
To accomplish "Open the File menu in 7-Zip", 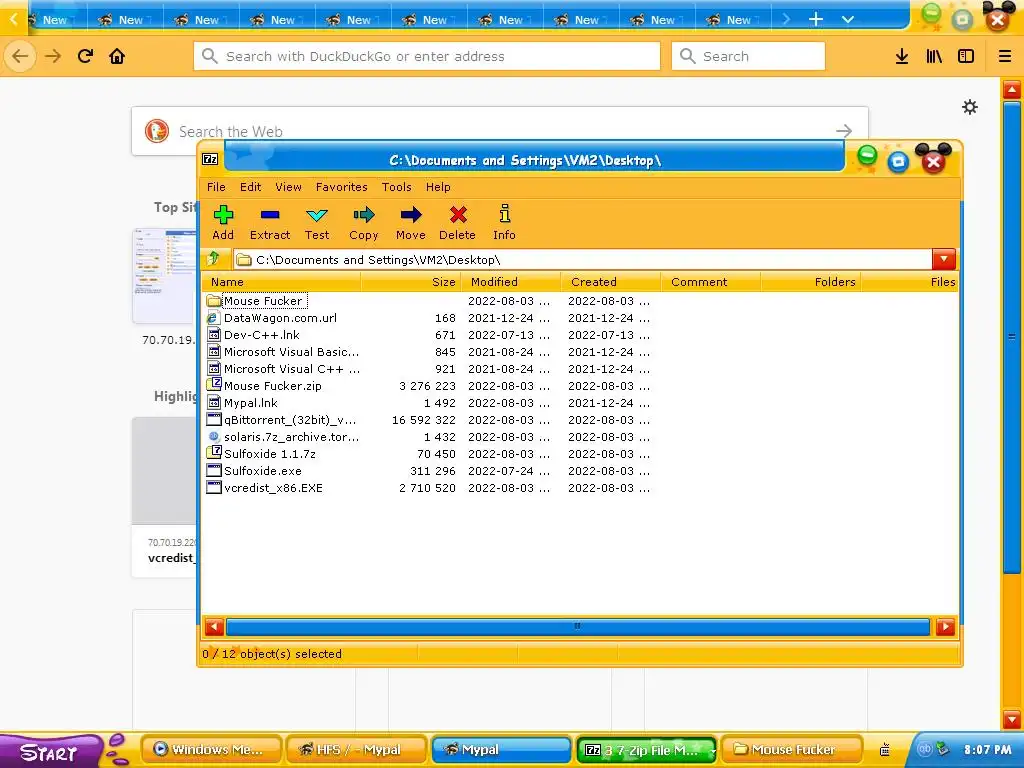I will pos(216,187).
